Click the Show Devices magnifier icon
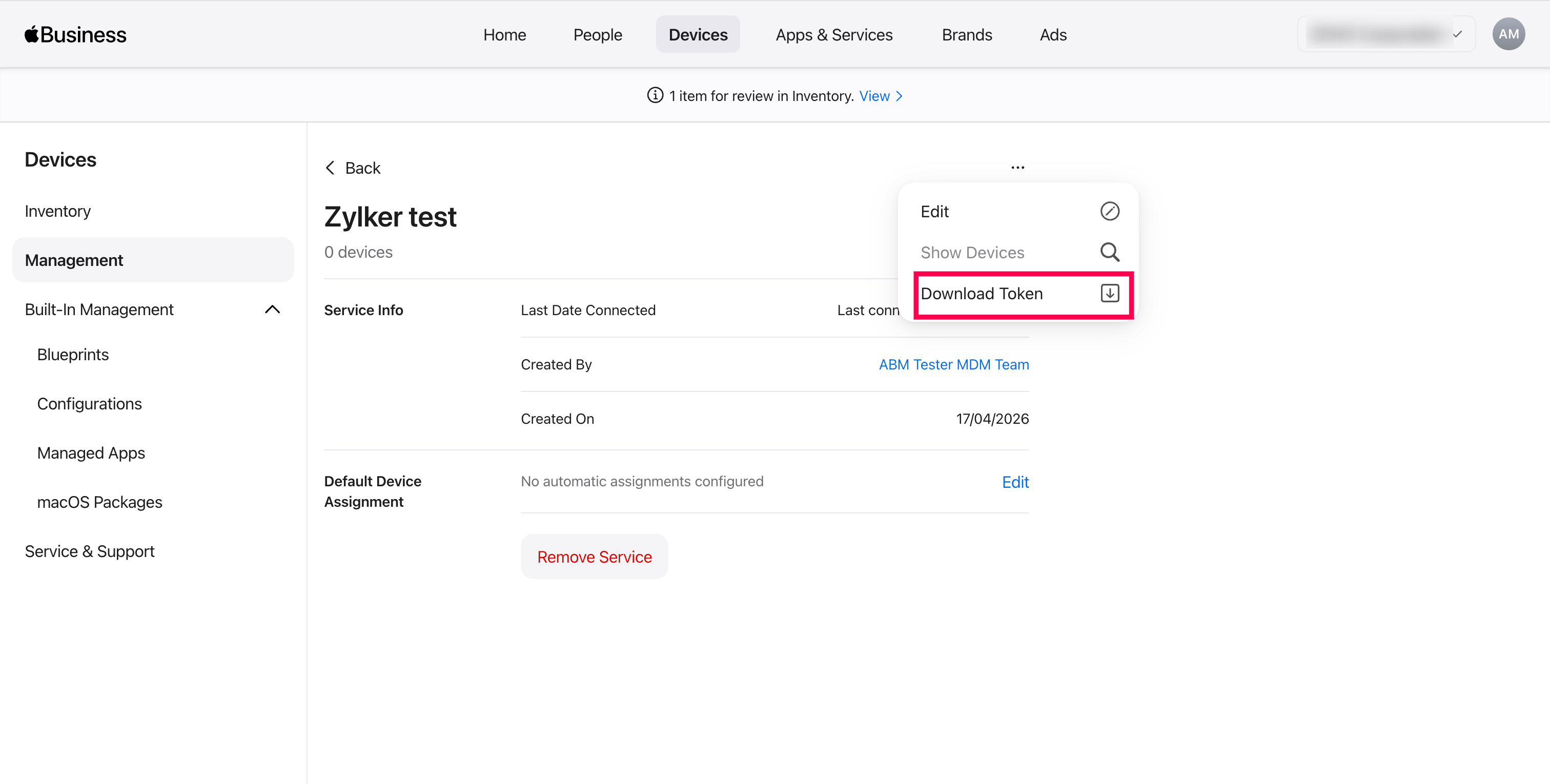This screenshot has width=1550, height=784. [x=1110, y=252]
